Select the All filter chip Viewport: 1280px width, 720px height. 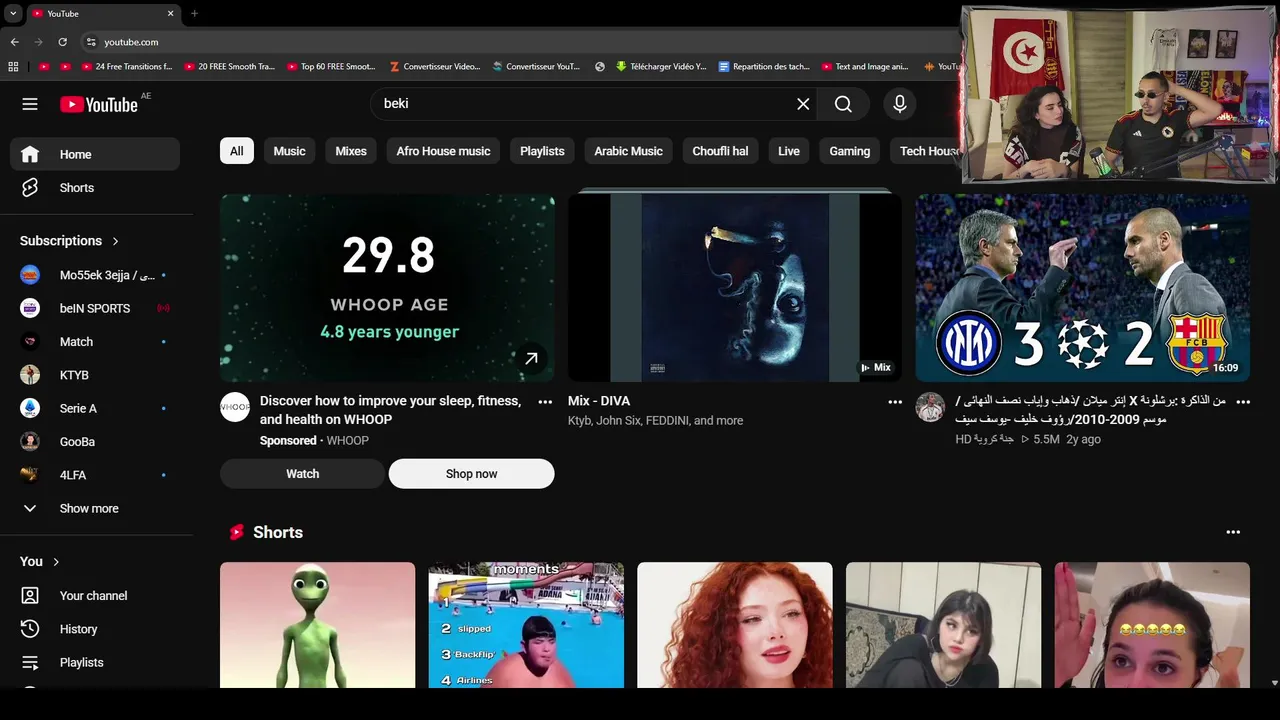coord(237,151)
